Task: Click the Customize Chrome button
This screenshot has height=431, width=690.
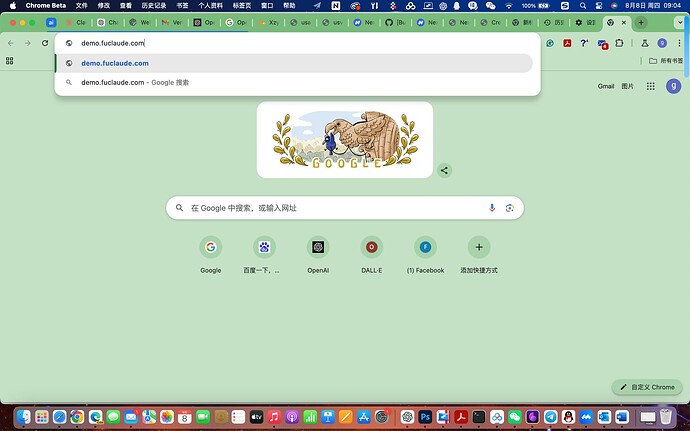Action: pyautogui.click(x=647, y=387)
